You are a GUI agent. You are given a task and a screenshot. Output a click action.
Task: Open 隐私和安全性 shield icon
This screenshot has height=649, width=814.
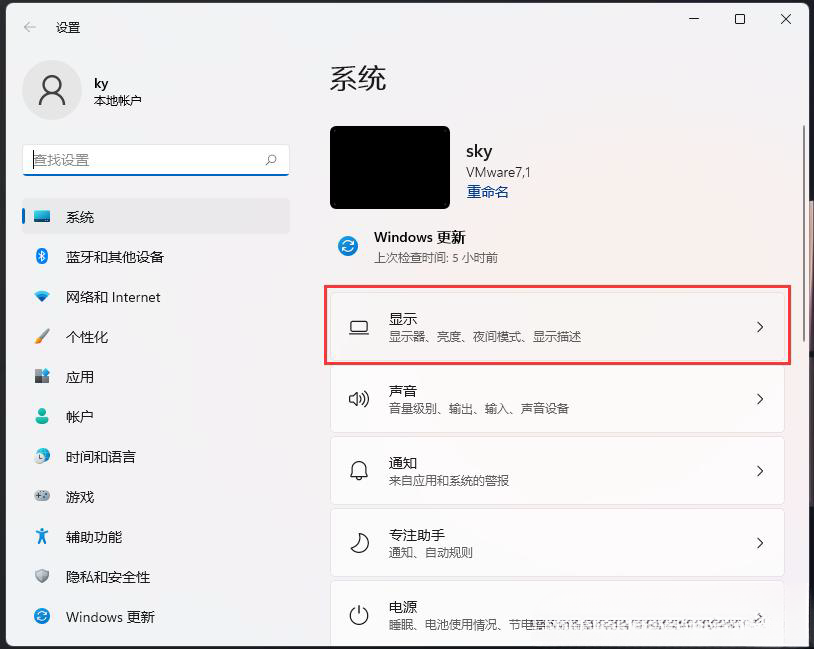point(41,577)
